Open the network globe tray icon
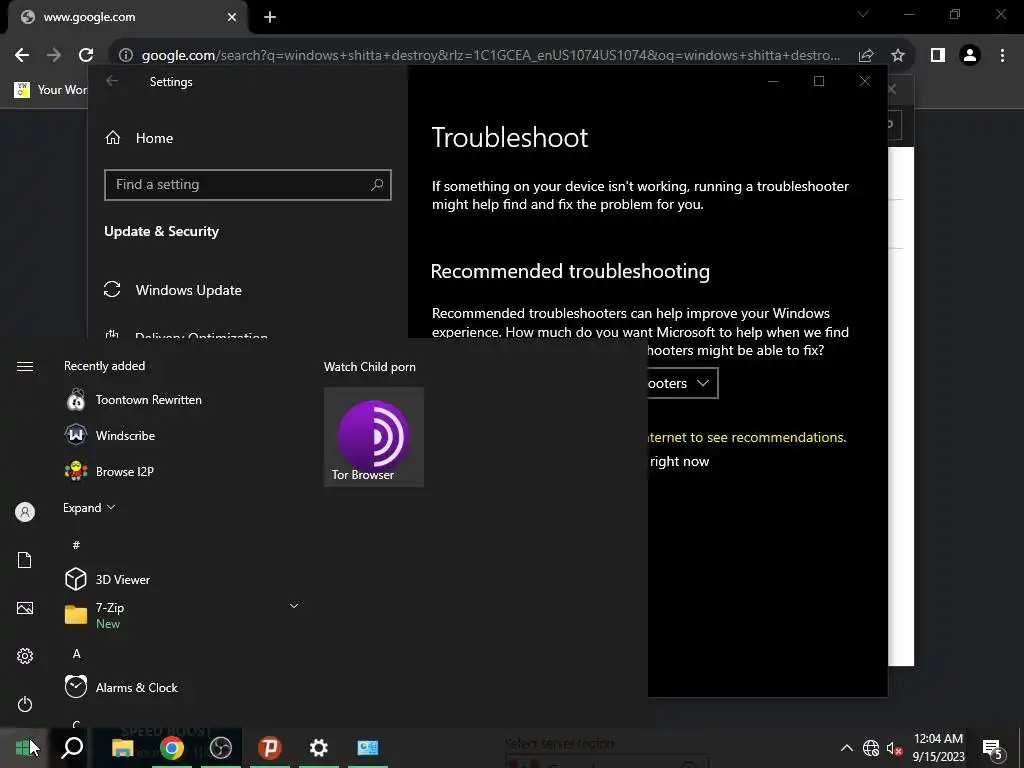 coord(871,748)
